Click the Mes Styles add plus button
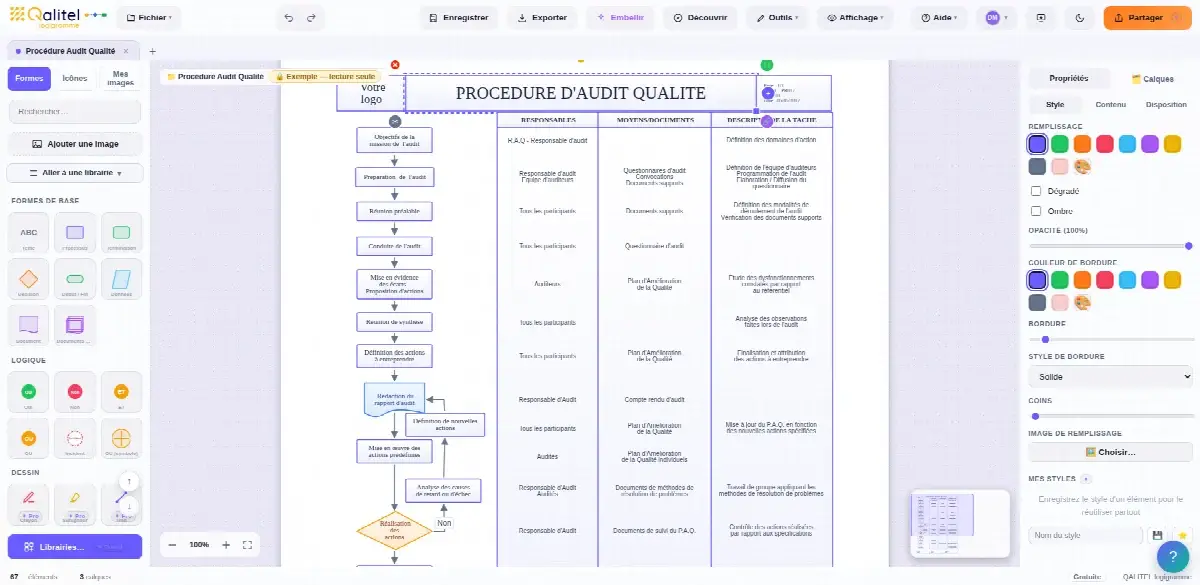The image size is (1200, 585). tap(1086, 479)
